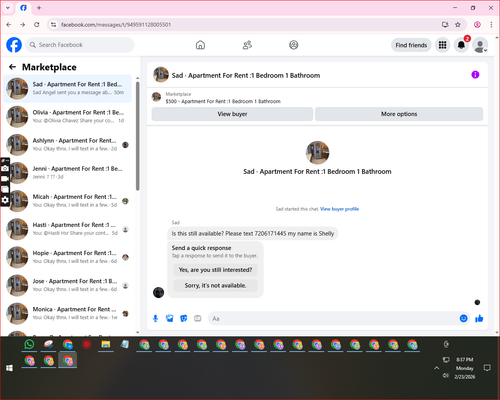This screenshot has height=400, width=500.
Task: Open the purple conversation information icon
Action: pos(475,75)
